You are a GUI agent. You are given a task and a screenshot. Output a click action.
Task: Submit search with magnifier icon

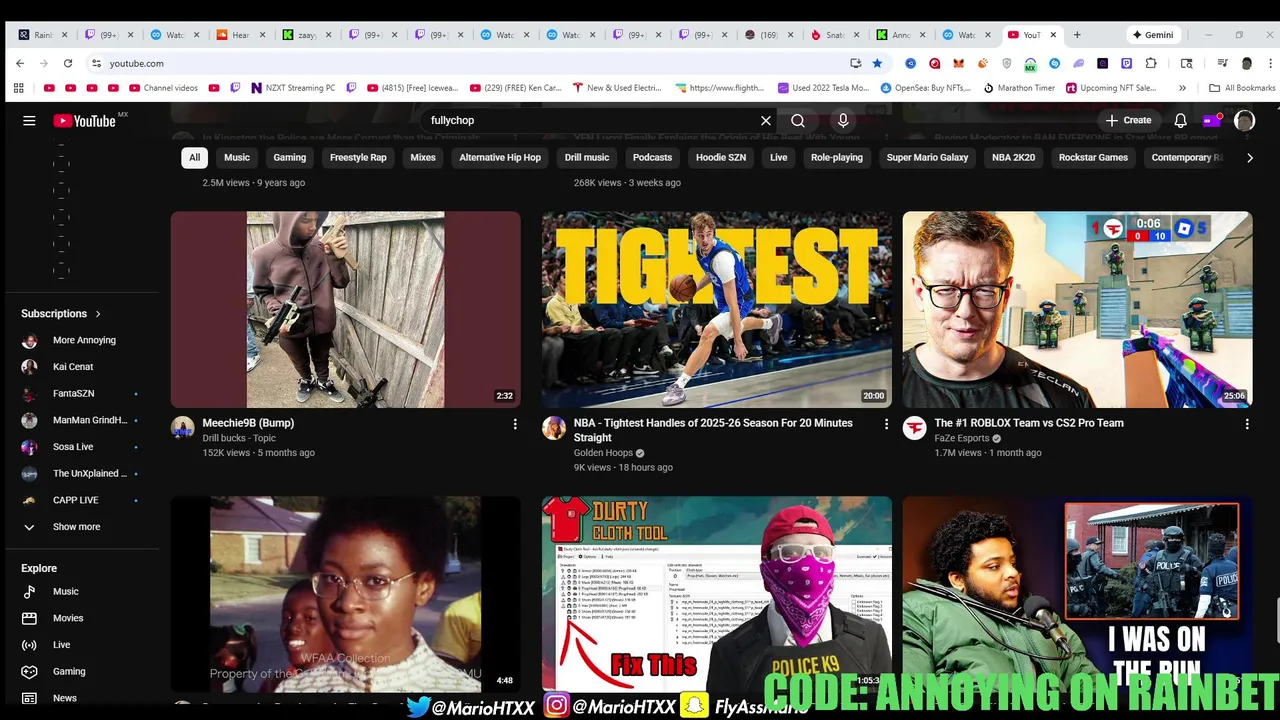tap(798, 121)
